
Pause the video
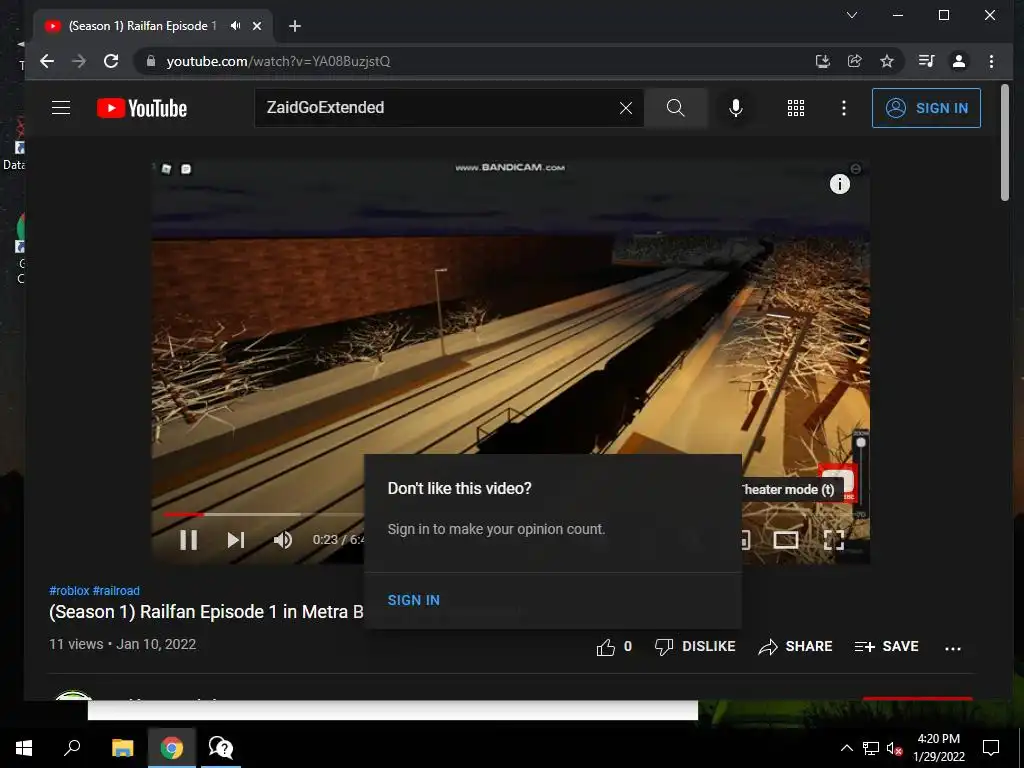click(x=188, y=539)
